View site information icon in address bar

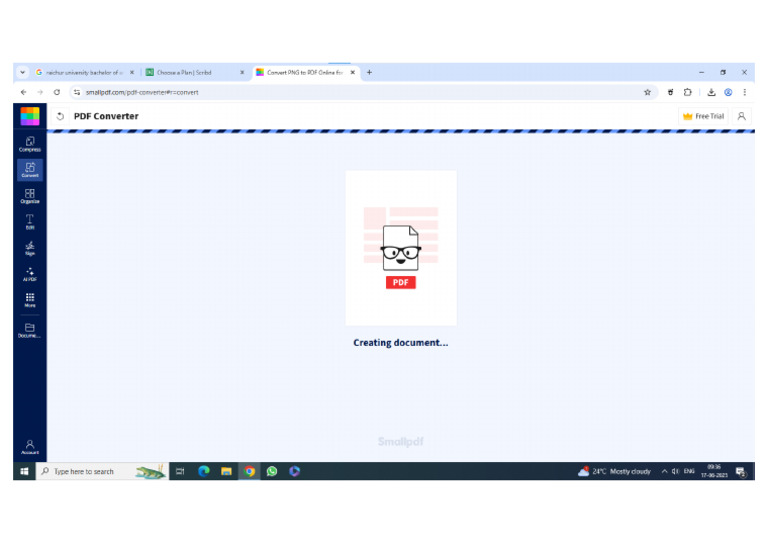pyautogui.click(x=77, y=92)
